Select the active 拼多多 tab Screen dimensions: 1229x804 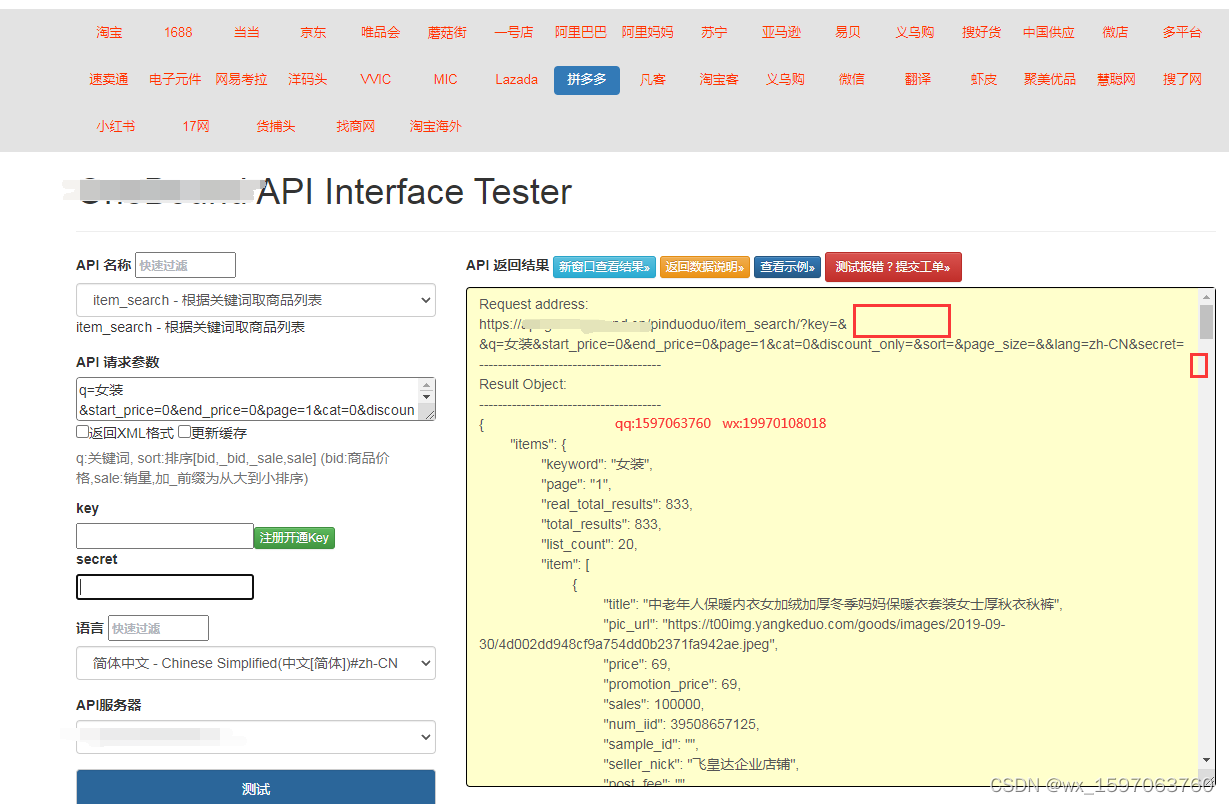587,80
